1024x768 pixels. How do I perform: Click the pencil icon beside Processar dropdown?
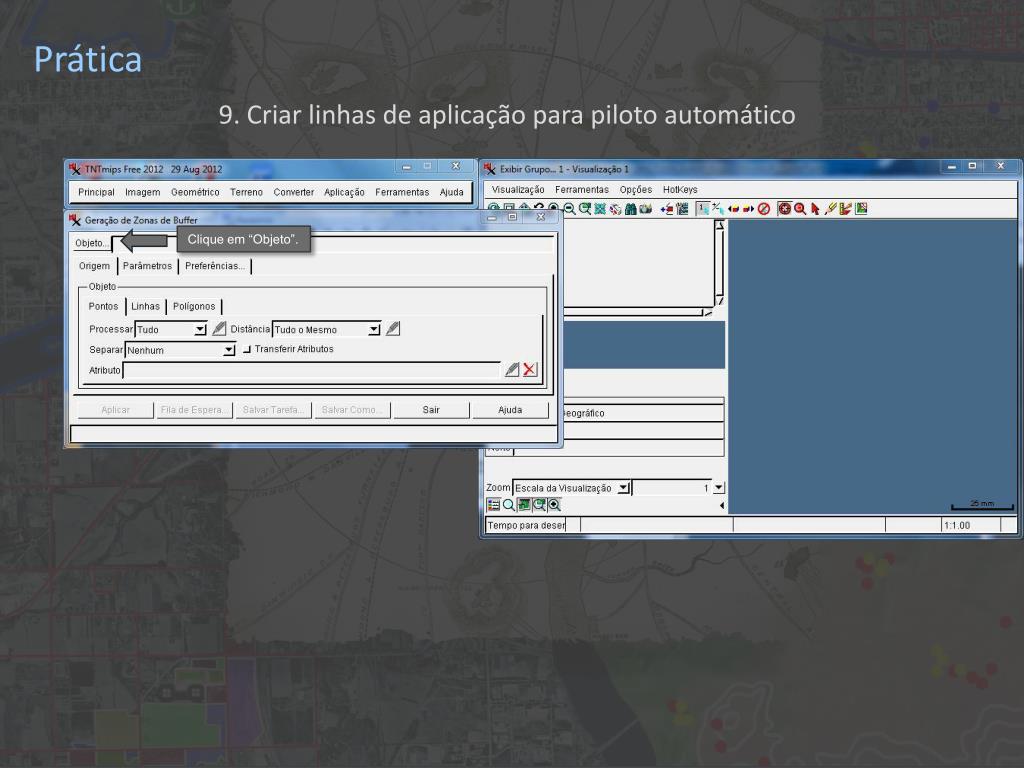tap(219, 328)
